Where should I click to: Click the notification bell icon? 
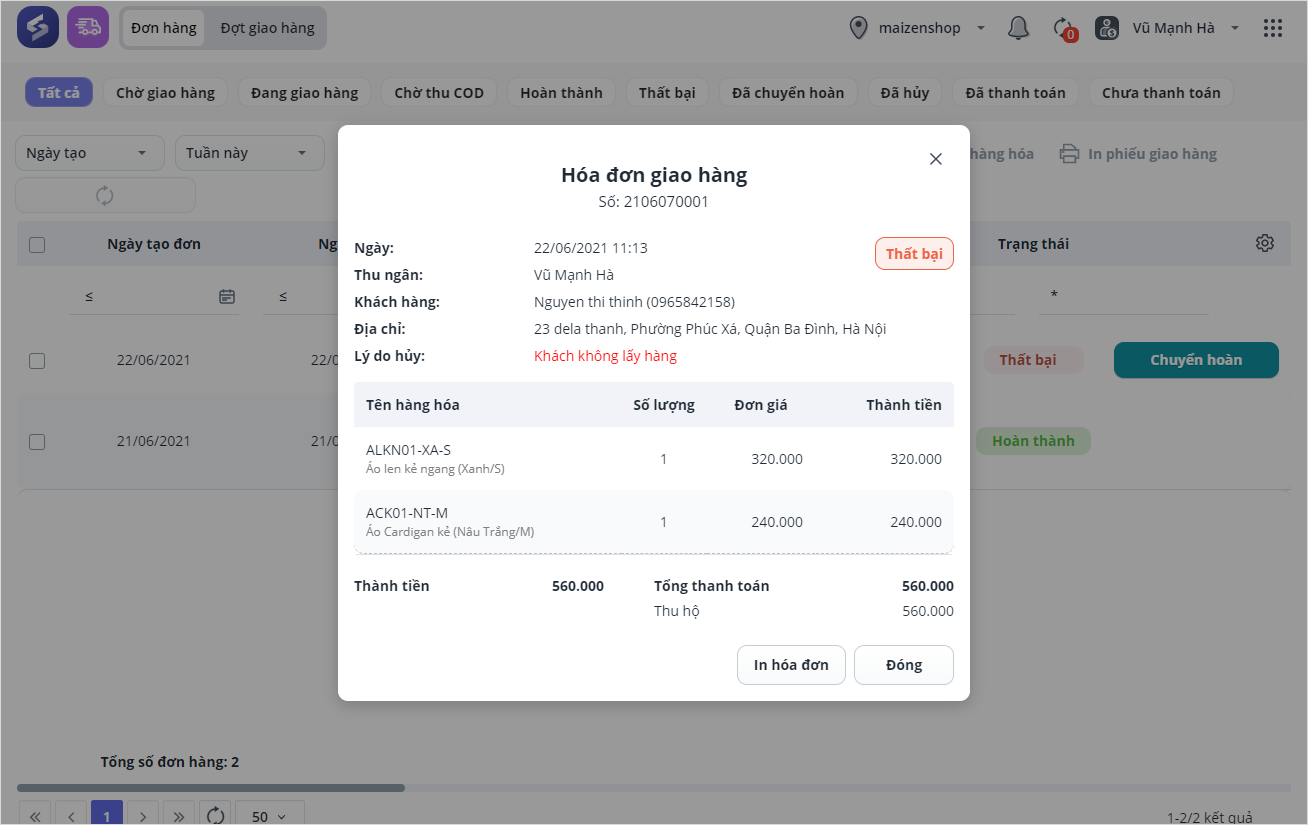tap(1018, 28)
